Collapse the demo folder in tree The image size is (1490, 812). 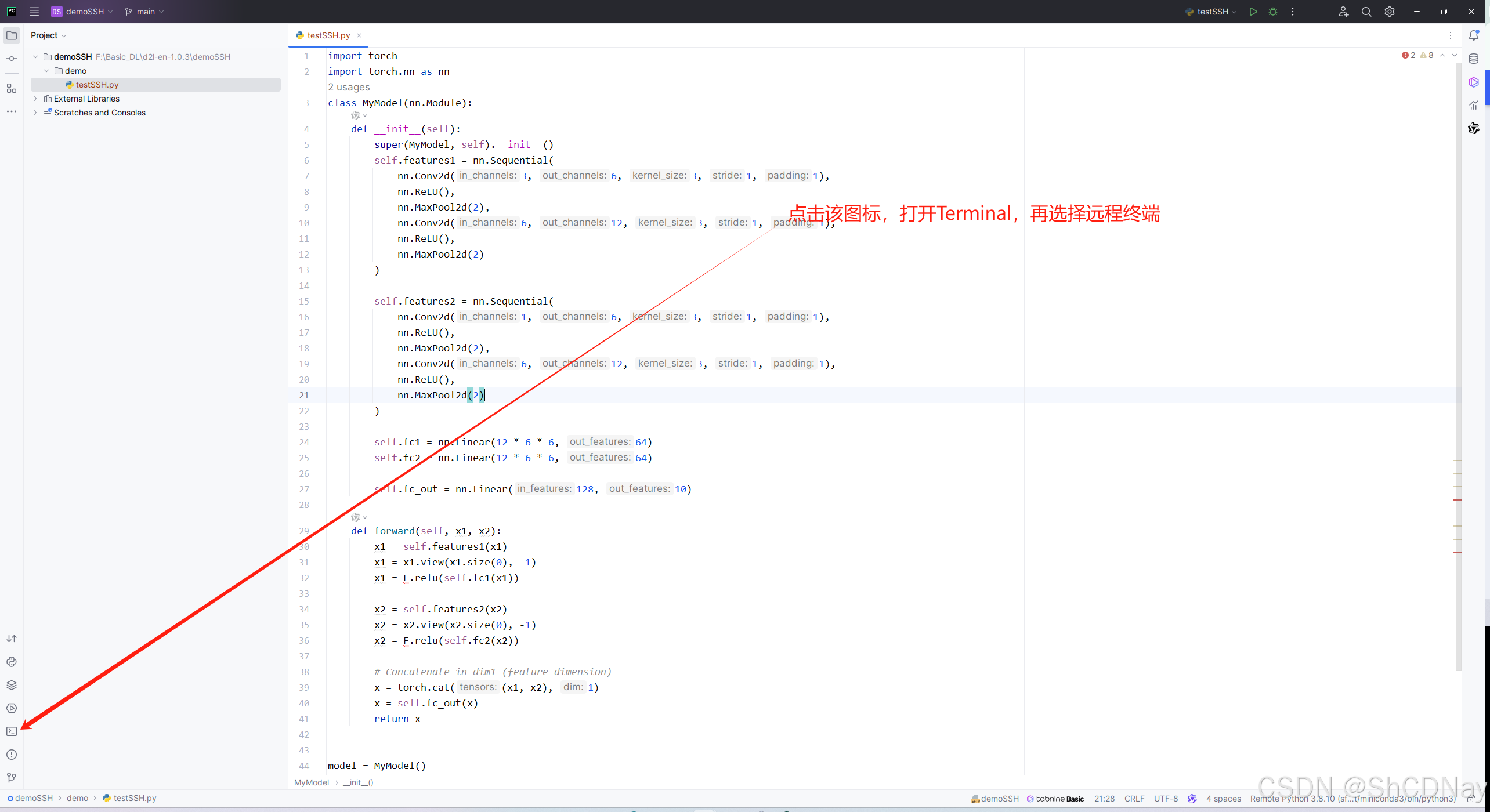point(46,71)
